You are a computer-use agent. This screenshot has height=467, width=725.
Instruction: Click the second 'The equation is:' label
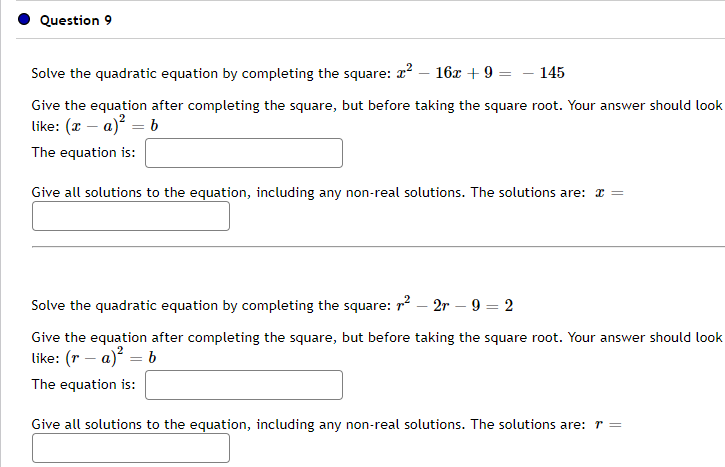[x=83, y=385]
